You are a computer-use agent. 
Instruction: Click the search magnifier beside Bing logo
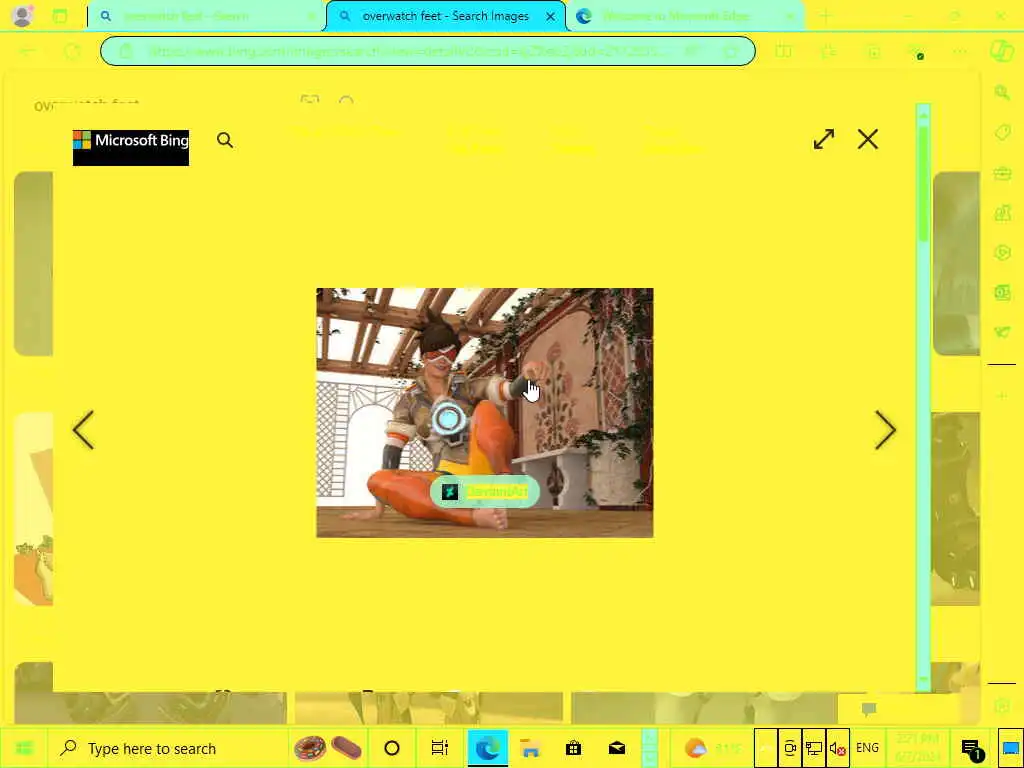pos(225,140)
